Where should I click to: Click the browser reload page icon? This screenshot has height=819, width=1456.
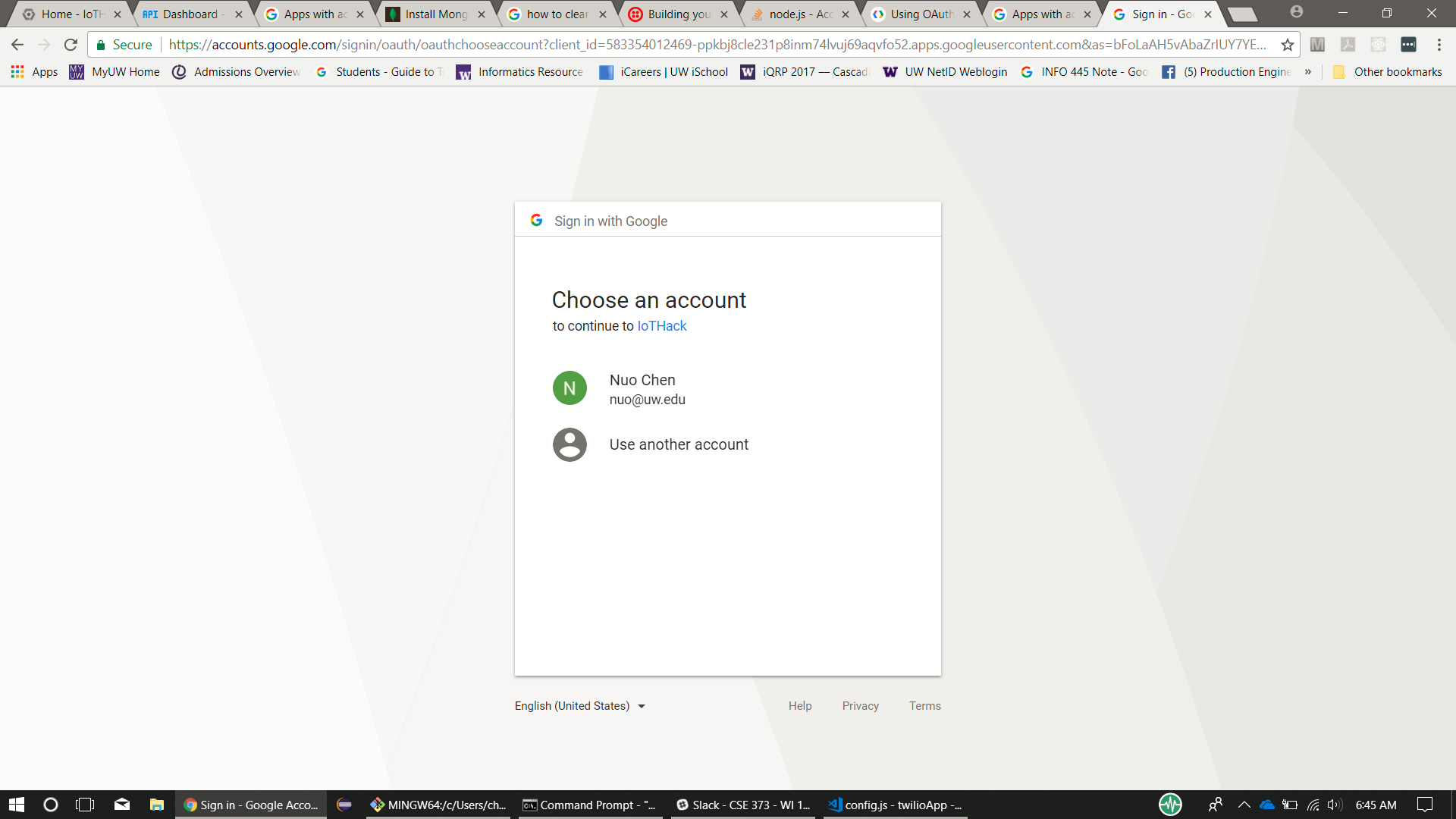click(x=71, y=45)
